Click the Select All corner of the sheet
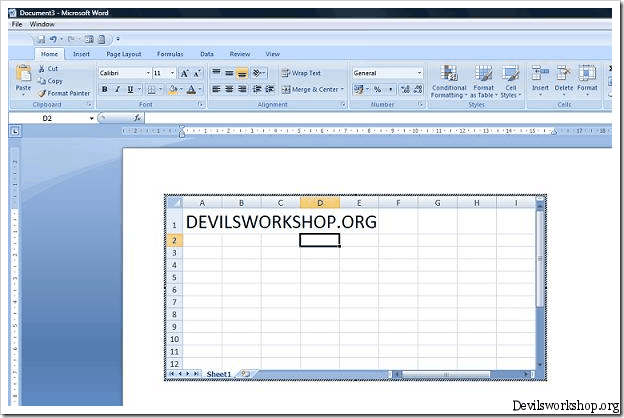 174,203
